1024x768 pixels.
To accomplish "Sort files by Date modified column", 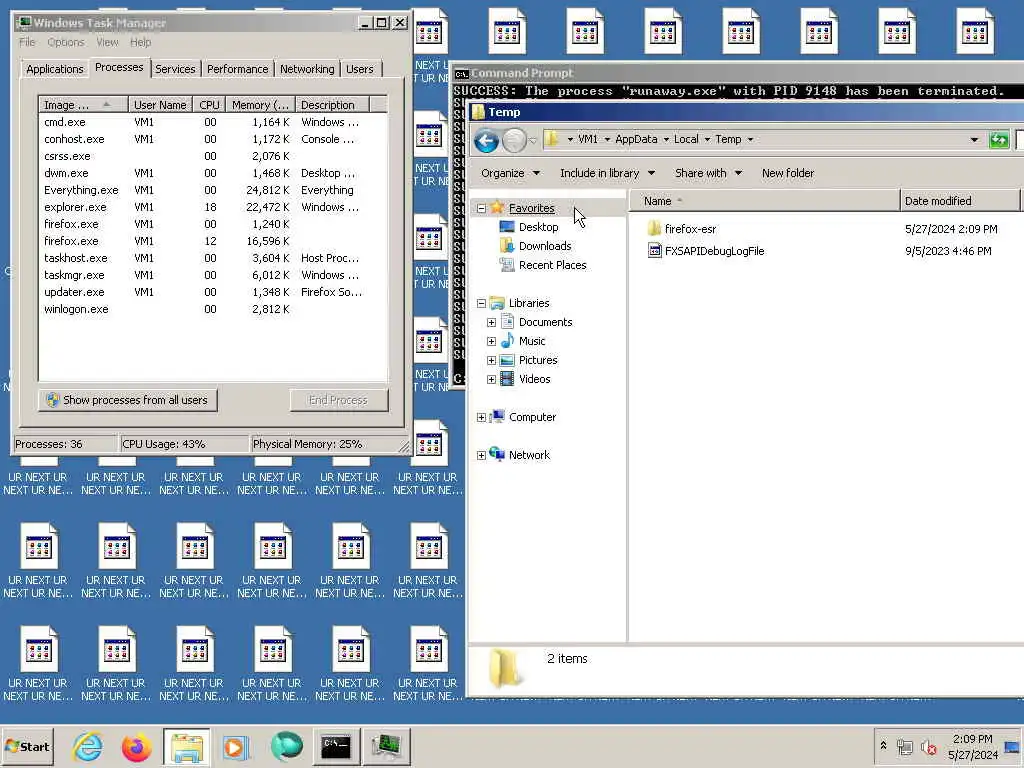I will (x=959, y=201).
